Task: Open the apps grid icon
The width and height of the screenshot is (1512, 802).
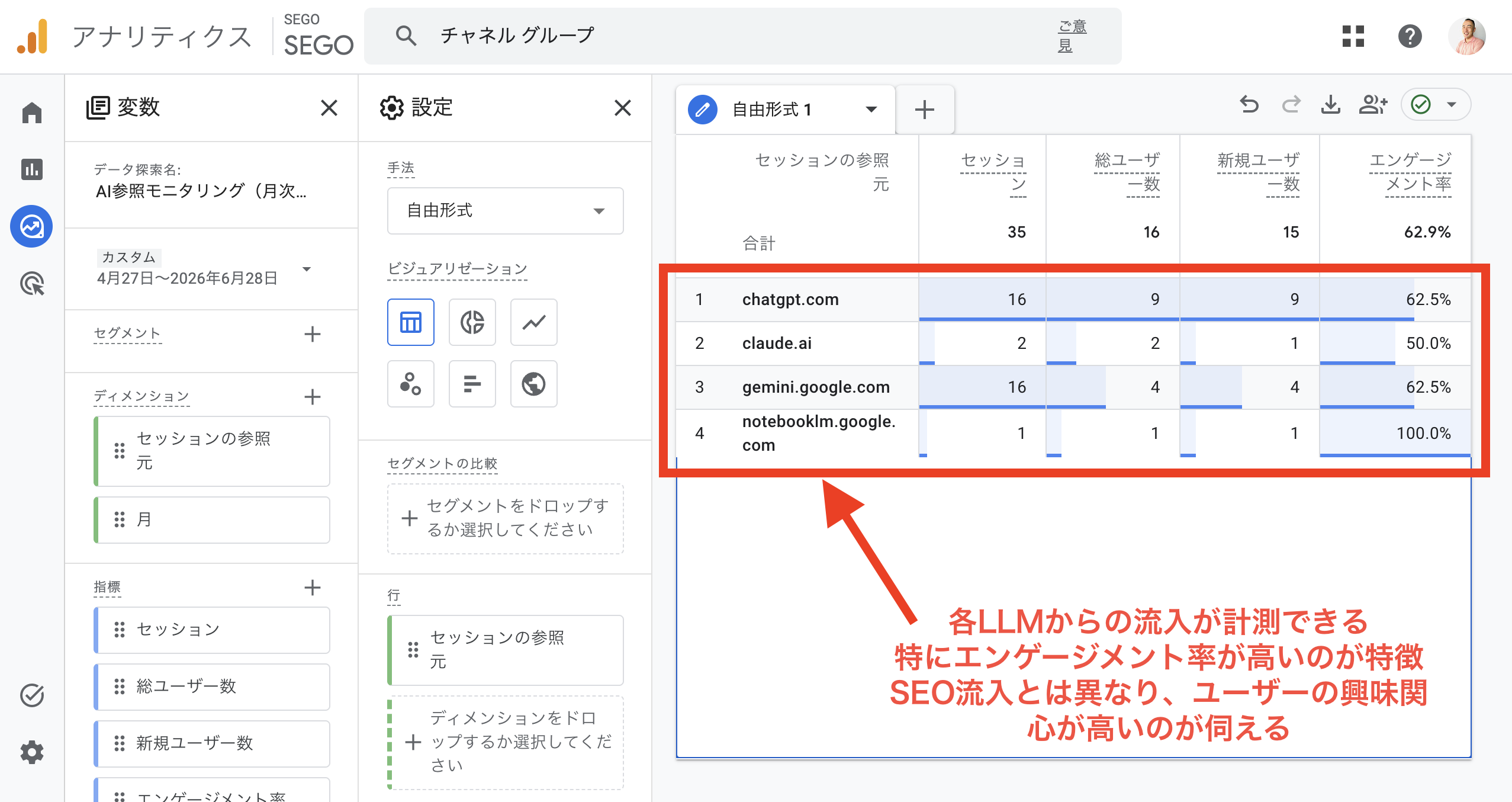Action: 1353,36
